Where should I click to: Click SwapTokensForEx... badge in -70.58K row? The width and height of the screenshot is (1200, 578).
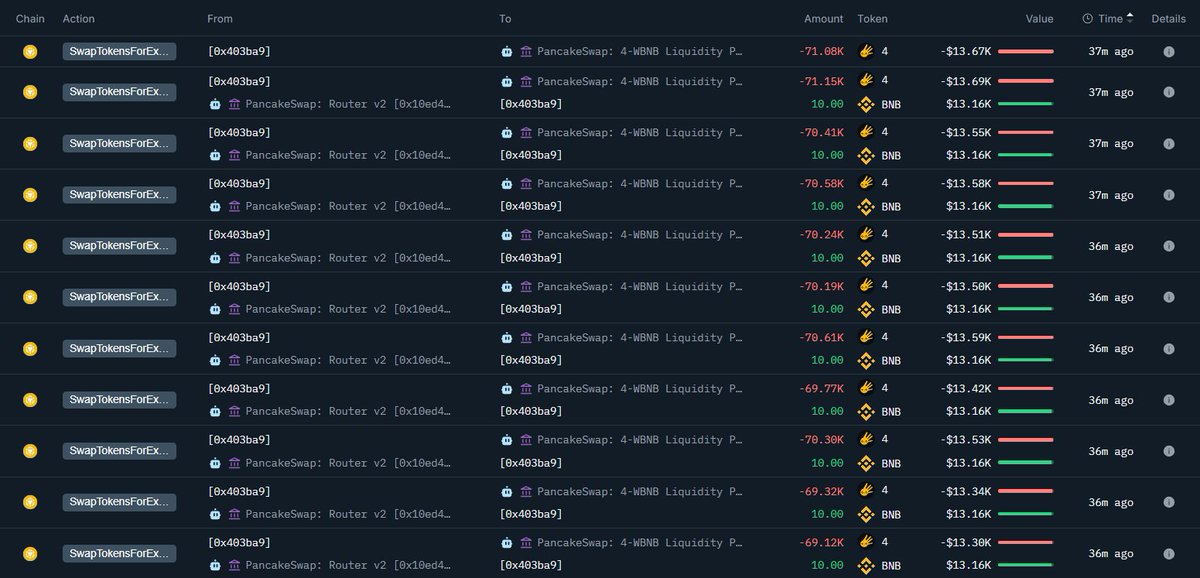click(x=119, y=195)
